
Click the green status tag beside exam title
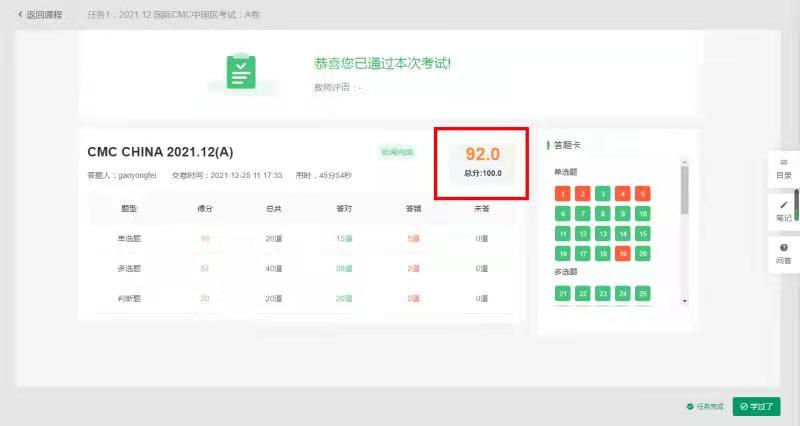click(x=397, y=152)
